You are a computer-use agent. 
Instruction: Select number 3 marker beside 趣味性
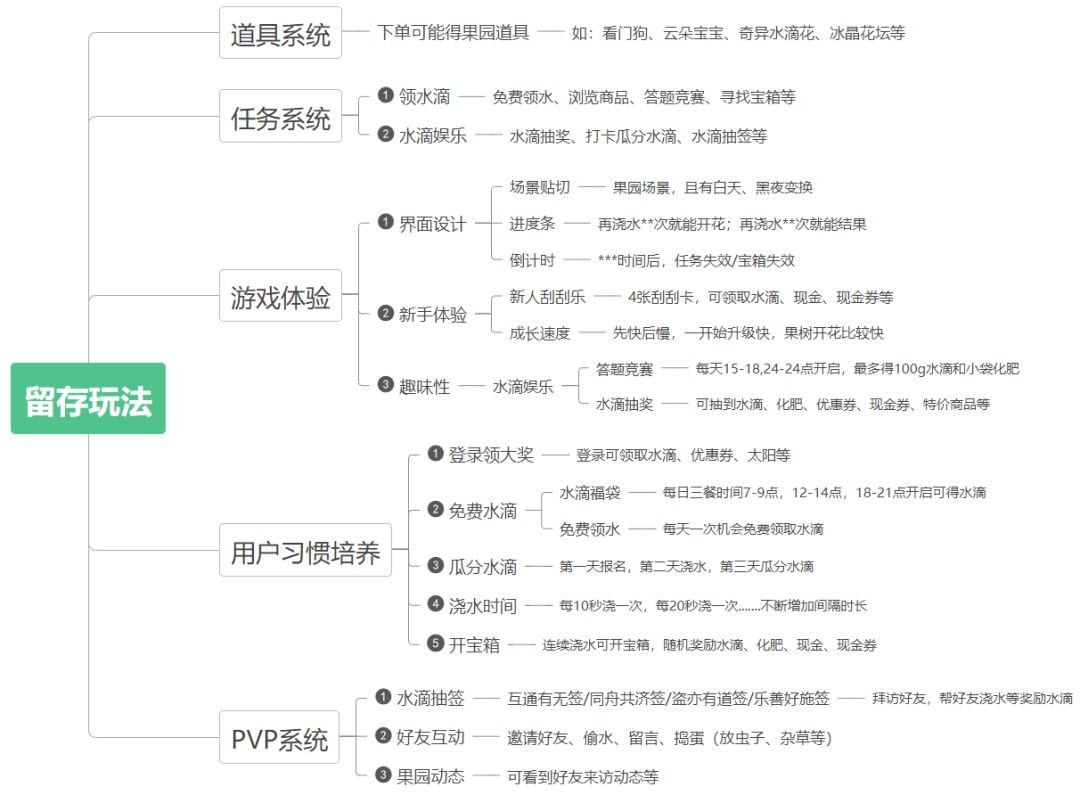[385, 385]
